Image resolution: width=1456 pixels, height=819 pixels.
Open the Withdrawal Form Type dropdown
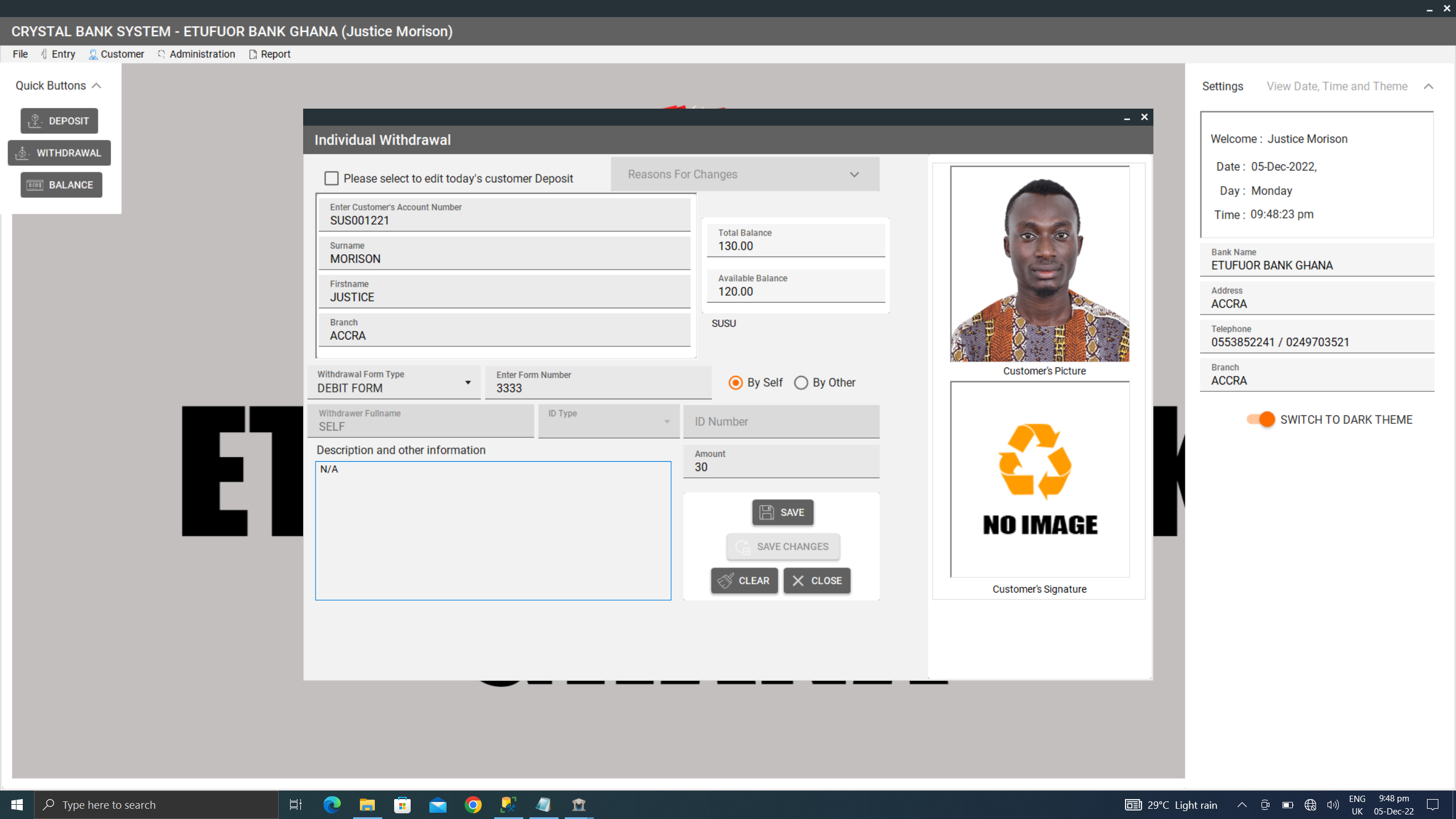[x=468, y=383]
